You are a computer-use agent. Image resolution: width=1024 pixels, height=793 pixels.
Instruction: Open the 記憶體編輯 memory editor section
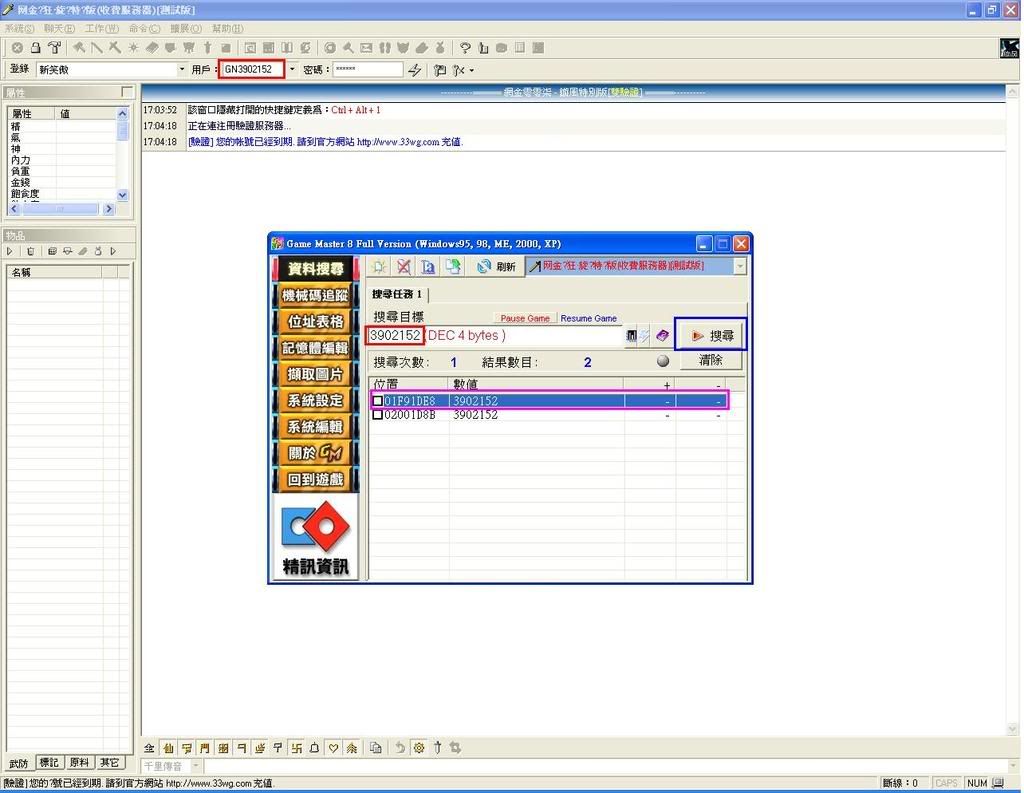[315, 348]
